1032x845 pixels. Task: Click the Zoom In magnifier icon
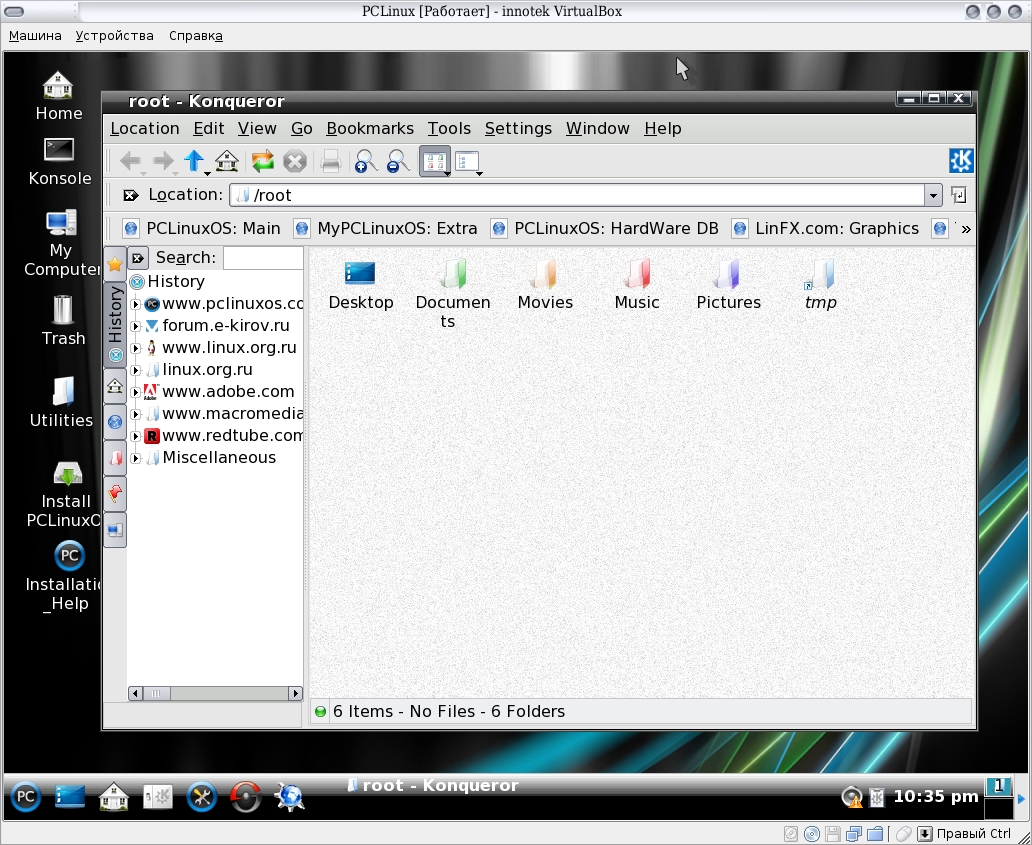(x=366, y=161)
